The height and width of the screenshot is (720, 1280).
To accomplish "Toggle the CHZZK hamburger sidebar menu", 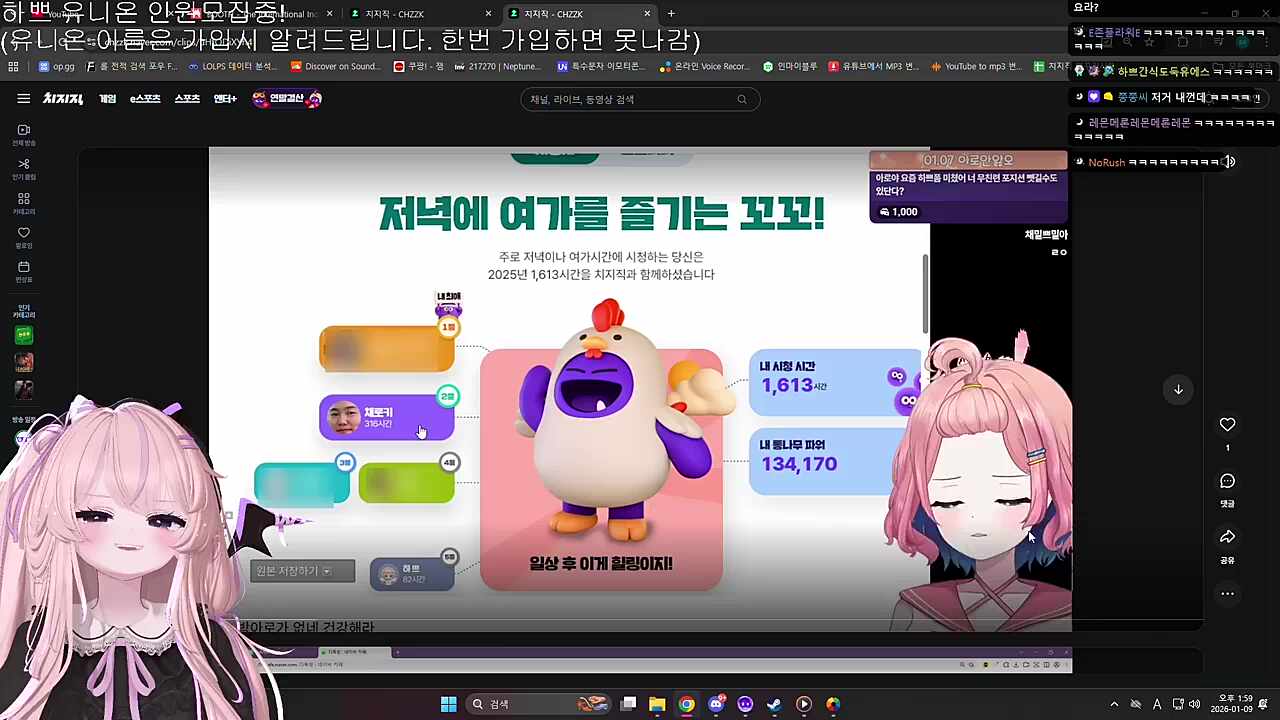I will tap(23, 98).
